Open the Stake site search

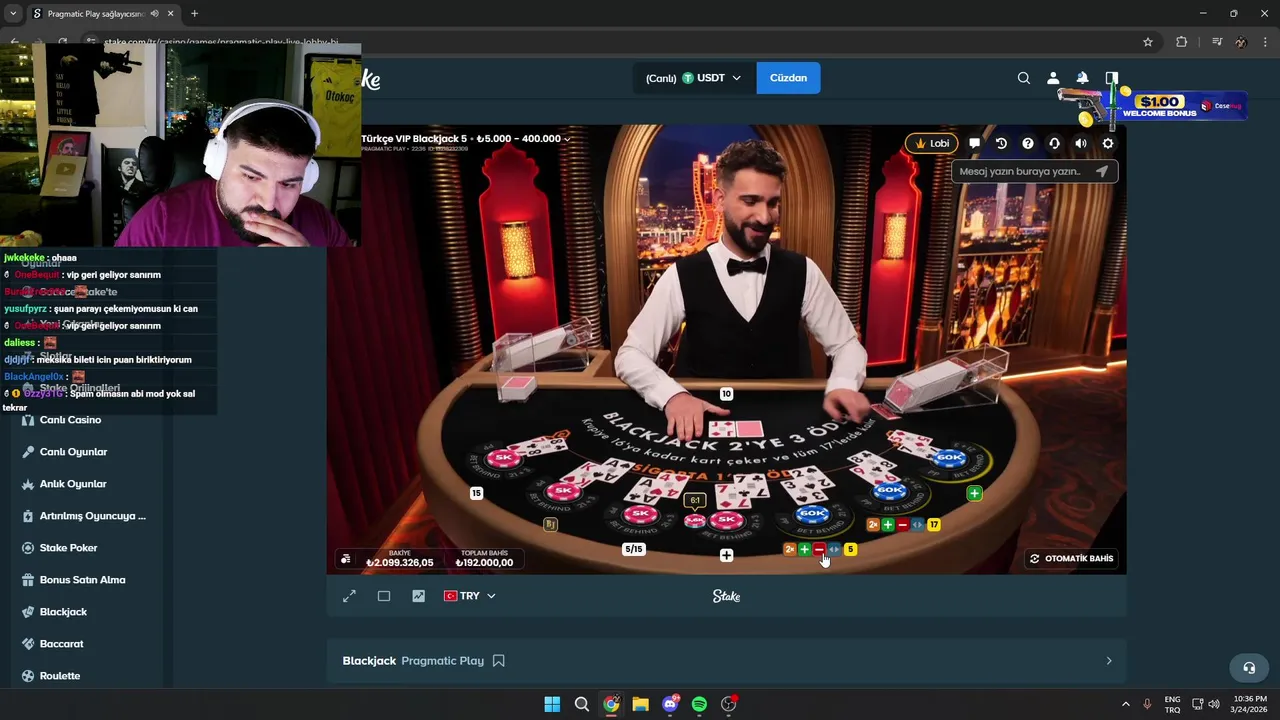tap(1023, 78)
